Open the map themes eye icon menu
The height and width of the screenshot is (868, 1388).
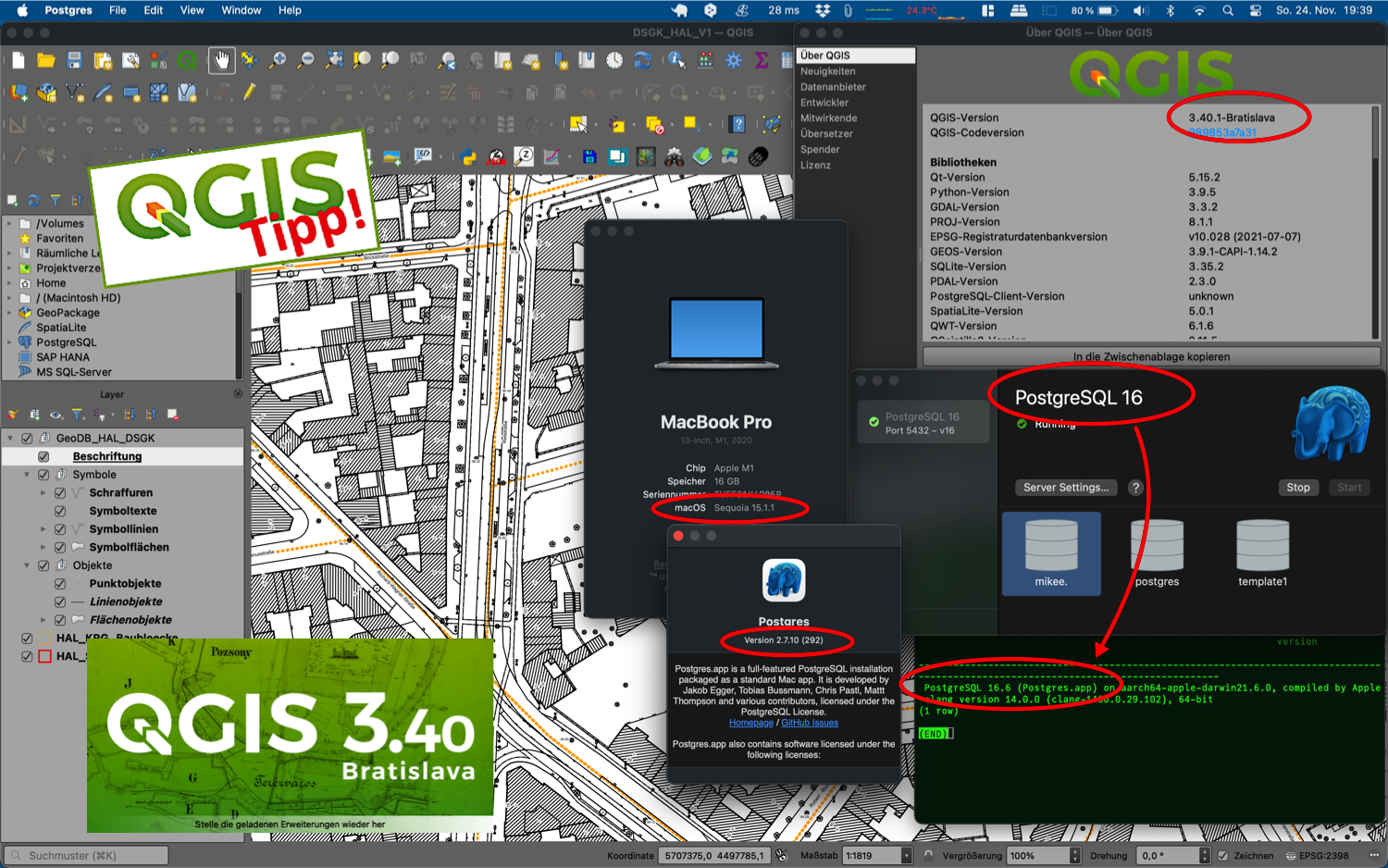(x=56, y=414)
